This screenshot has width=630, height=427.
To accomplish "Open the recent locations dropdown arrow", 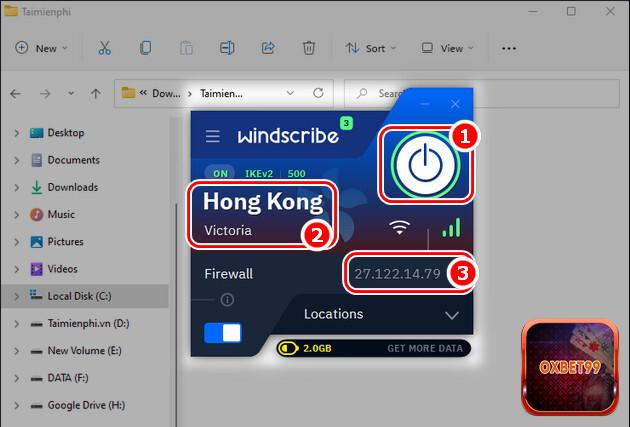I will [x=71, y=93].
